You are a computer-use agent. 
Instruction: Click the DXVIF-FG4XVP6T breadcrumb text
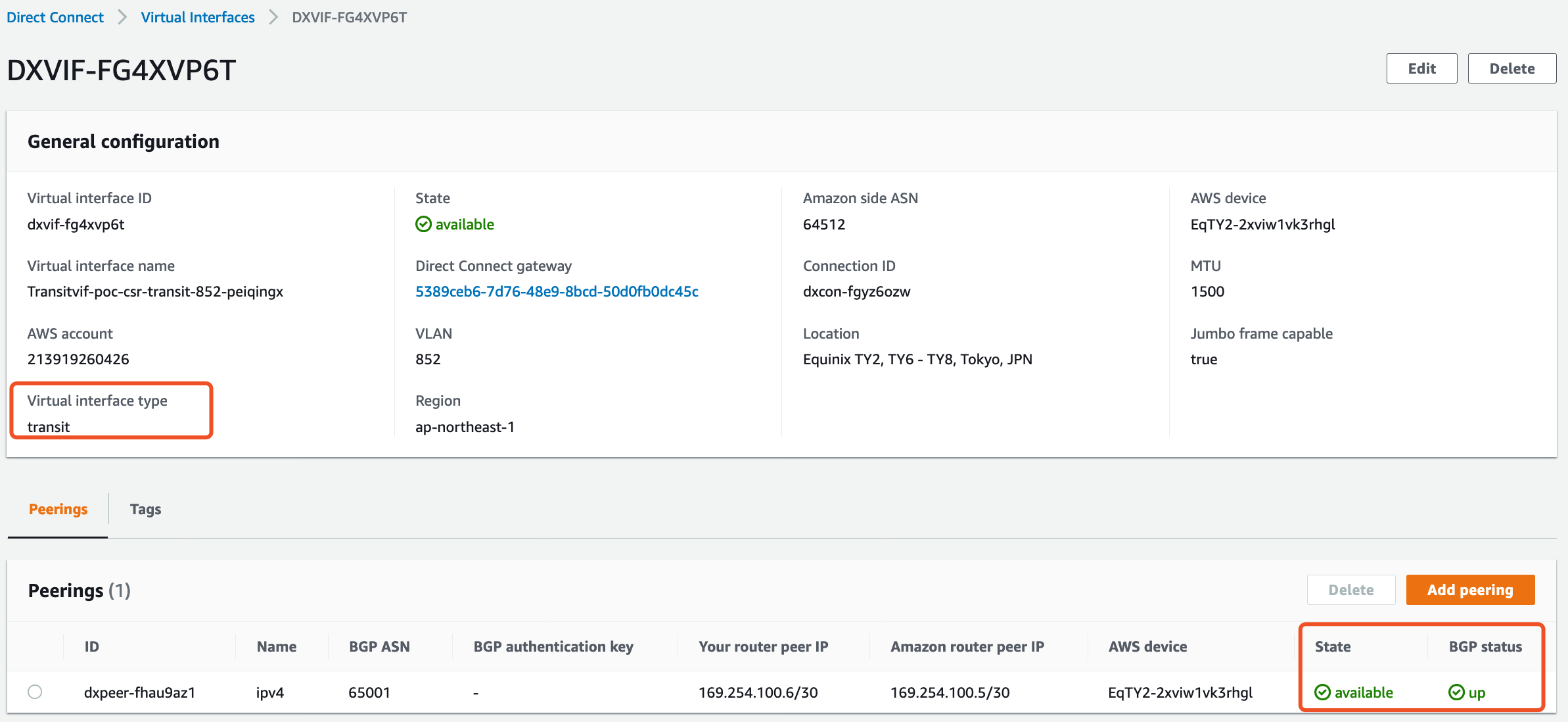[x=349, y=17]
